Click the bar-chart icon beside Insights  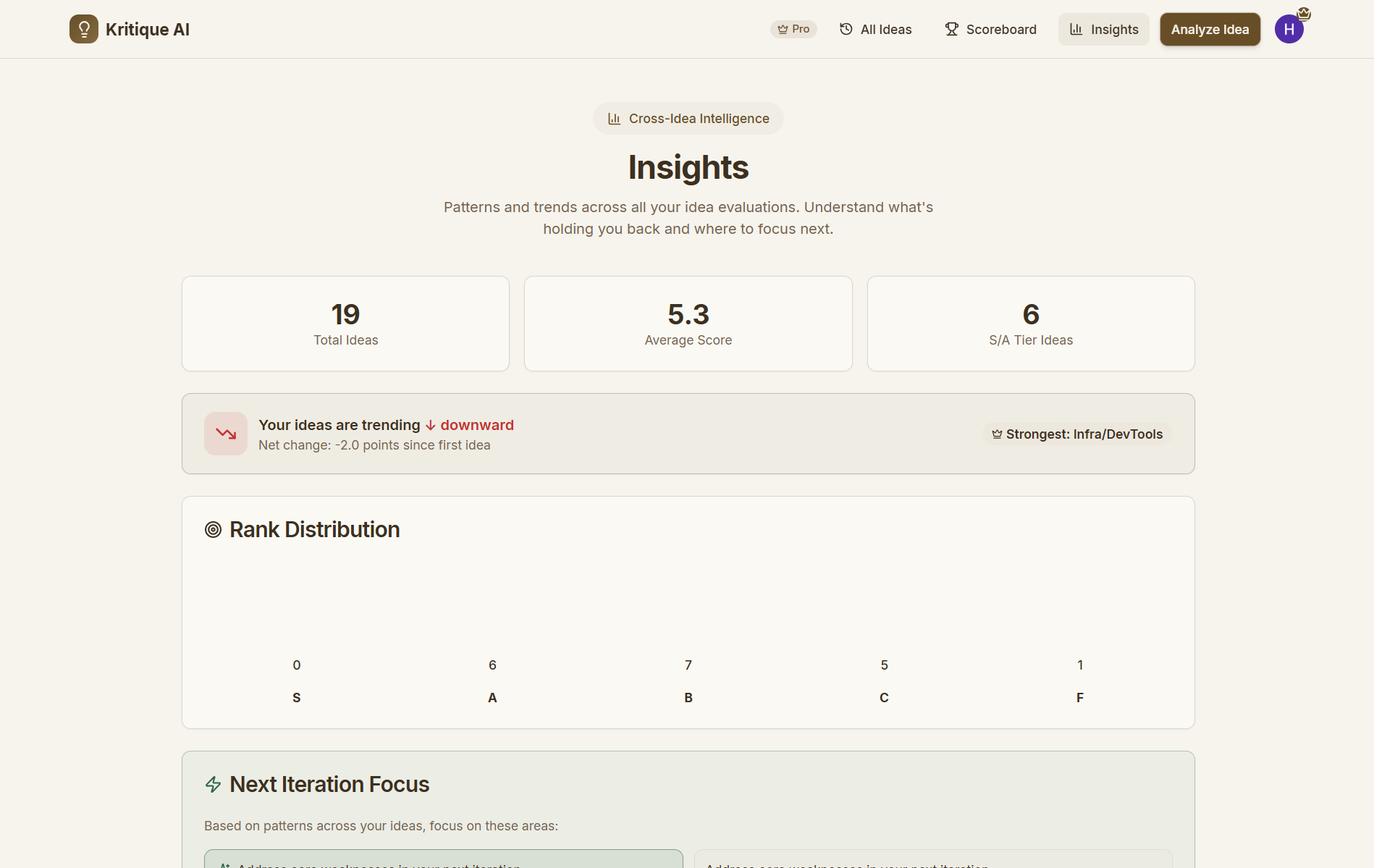coord(1076,29)
